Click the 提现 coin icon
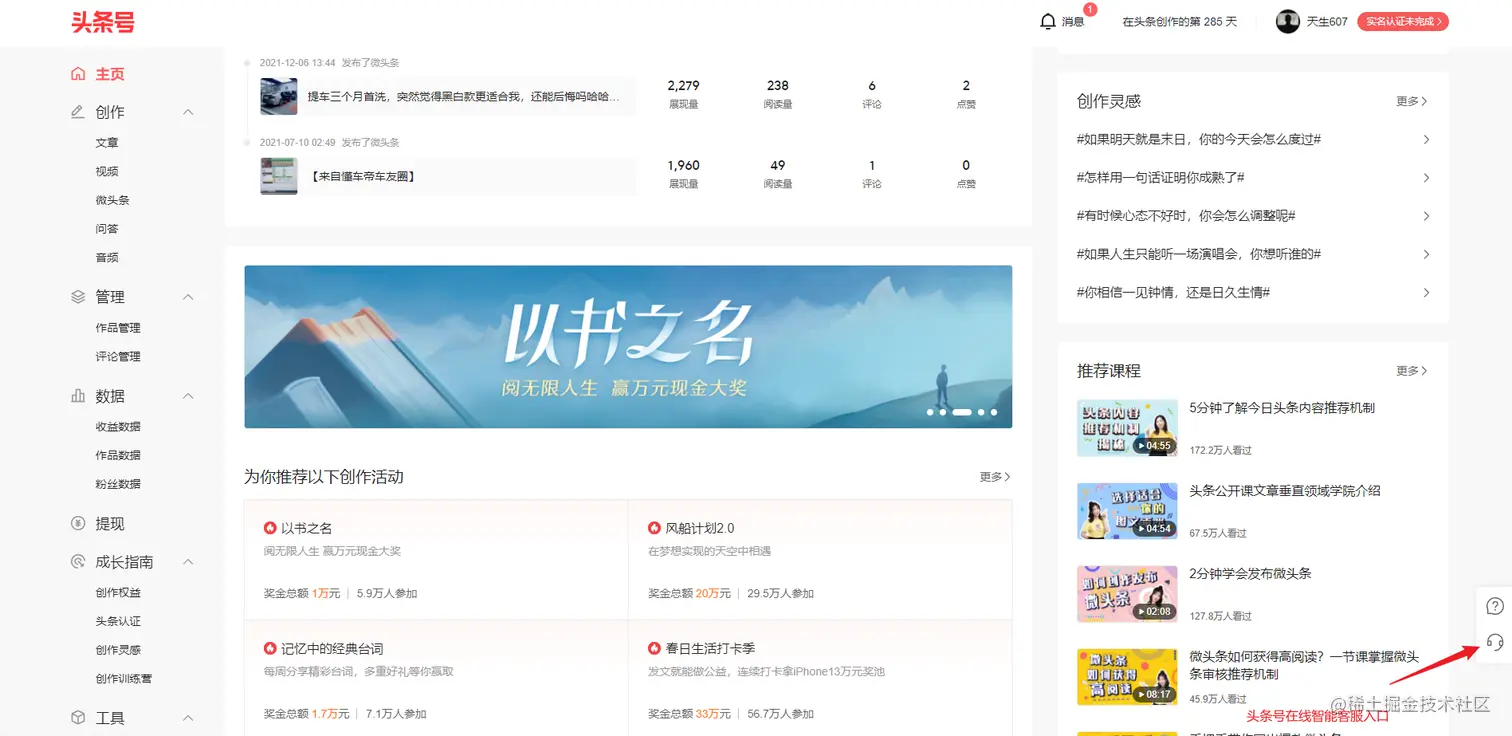 pos(78,524)
